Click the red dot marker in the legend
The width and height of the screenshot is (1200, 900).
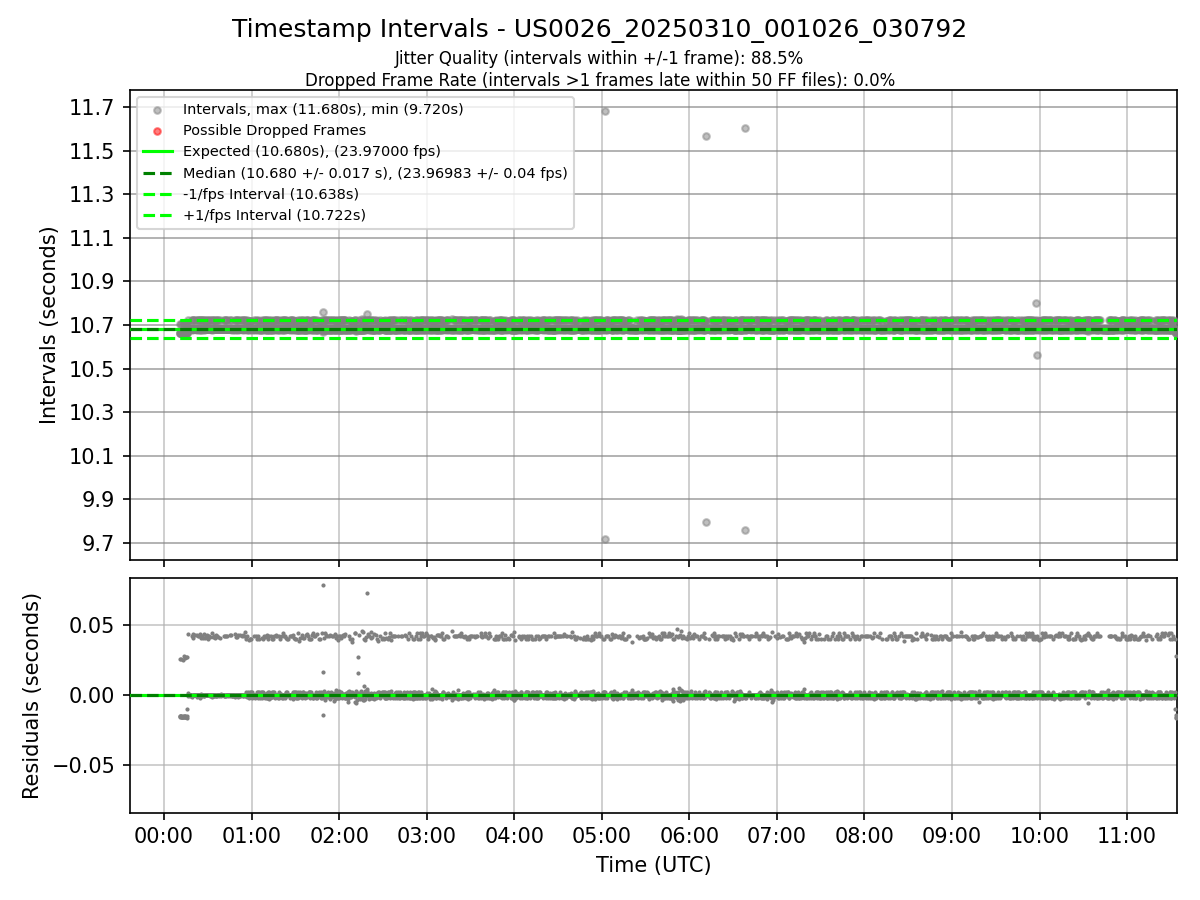[157, 131]
